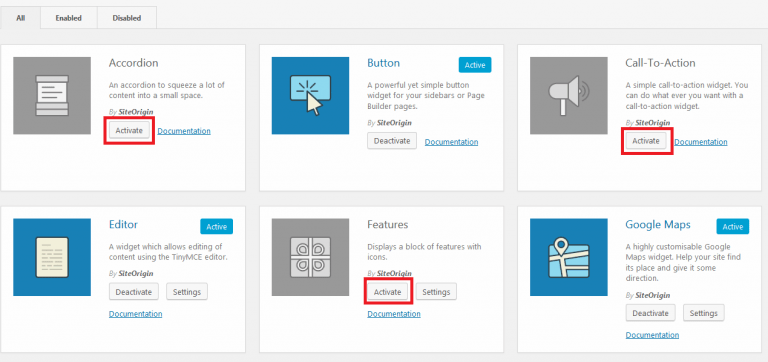Activate the Features widget
The image size is (768, 362).
(388, 292)
